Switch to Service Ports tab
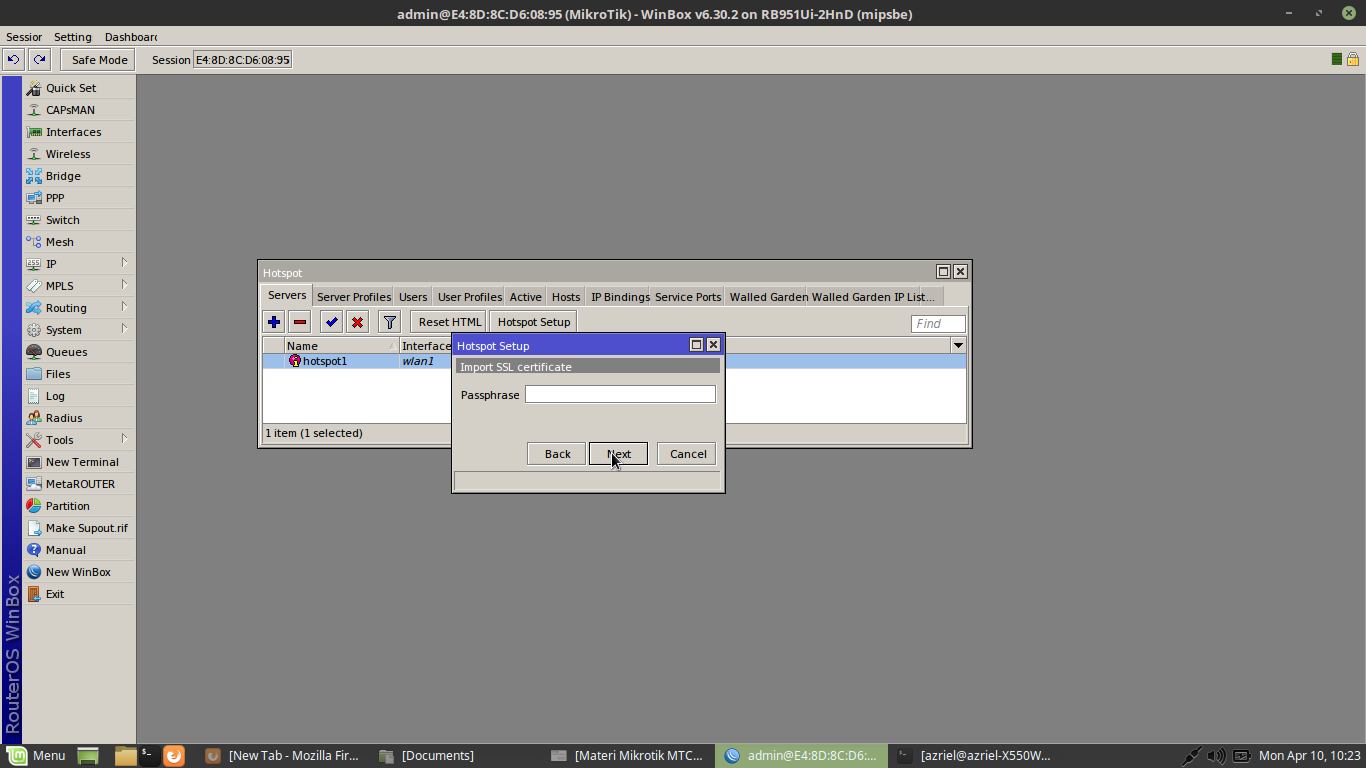This screenshot has height=768, width=1366. pyautogui.click(x=688, y=297)
